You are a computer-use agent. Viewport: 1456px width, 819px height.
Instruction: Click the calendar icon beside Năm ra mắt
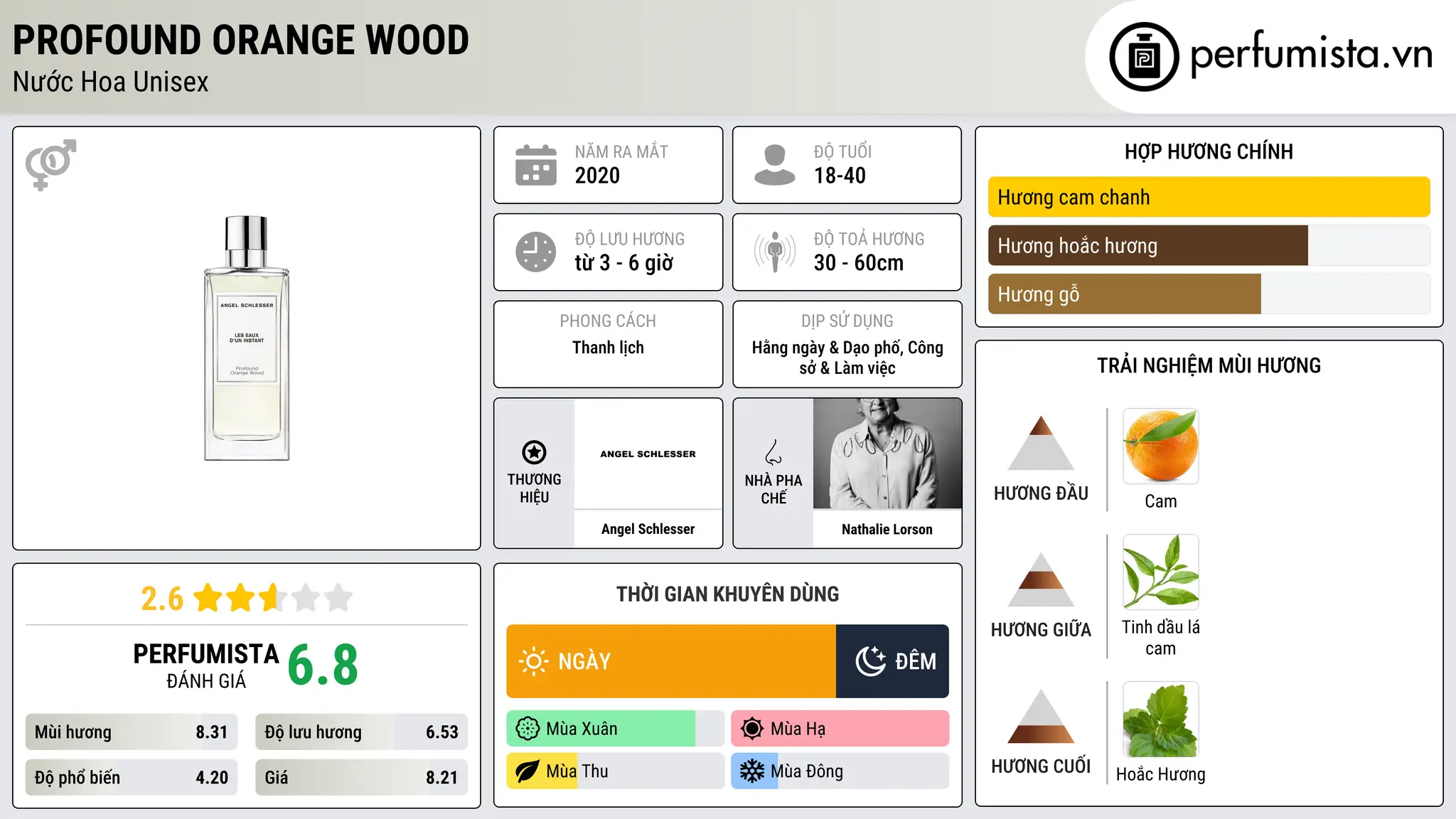point(536,165)
